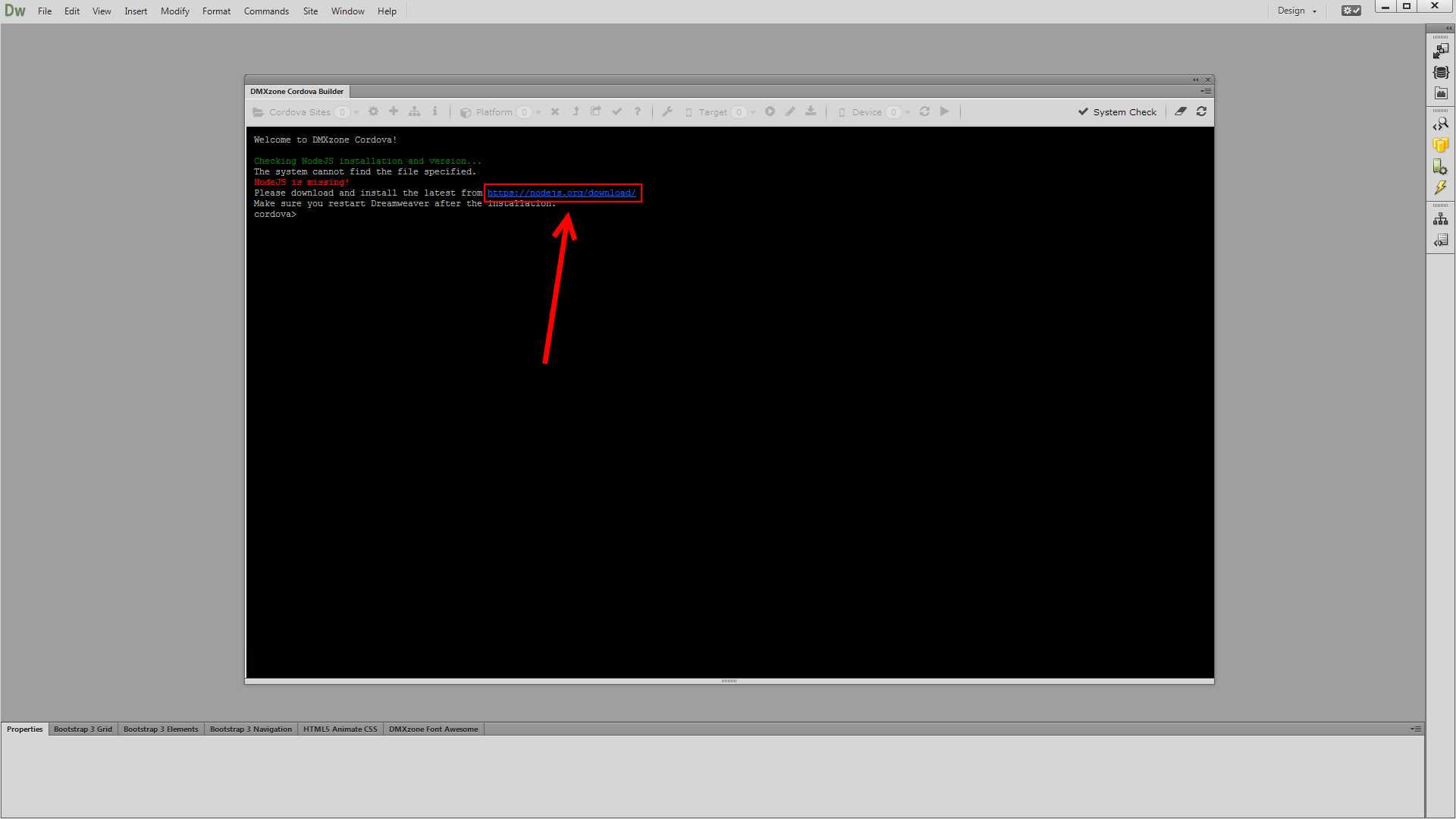Open the wrench build tool icon

click(x=667, y=111)
